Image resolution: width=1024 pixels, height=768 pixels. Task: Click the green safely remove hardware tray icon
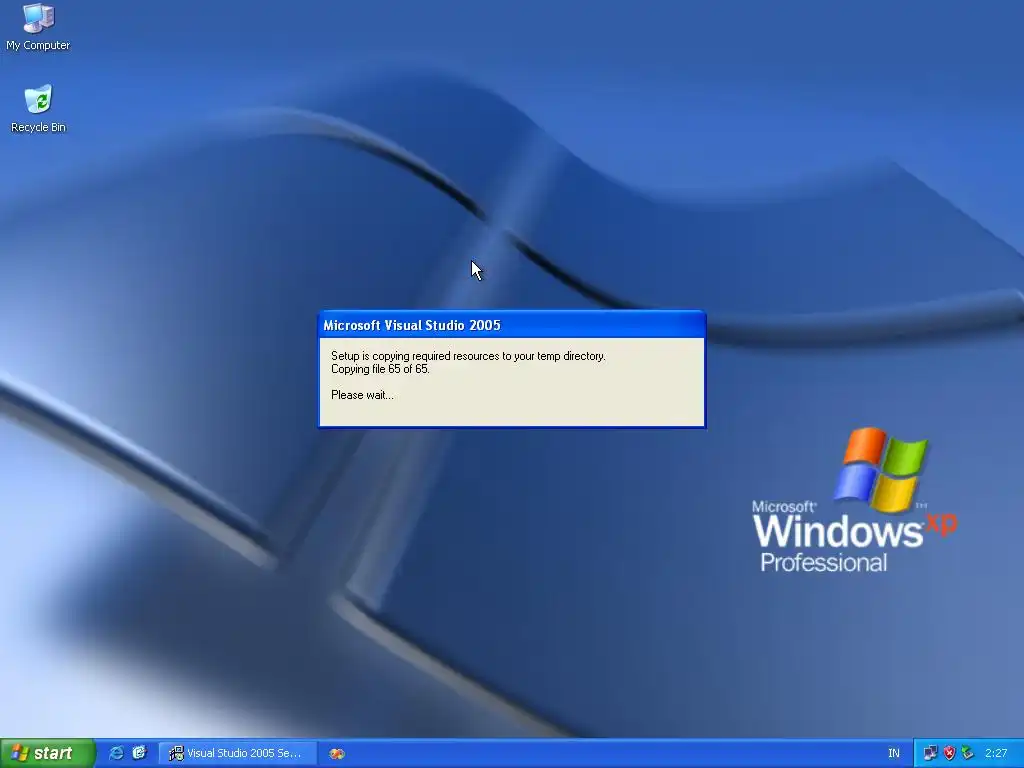967,753
